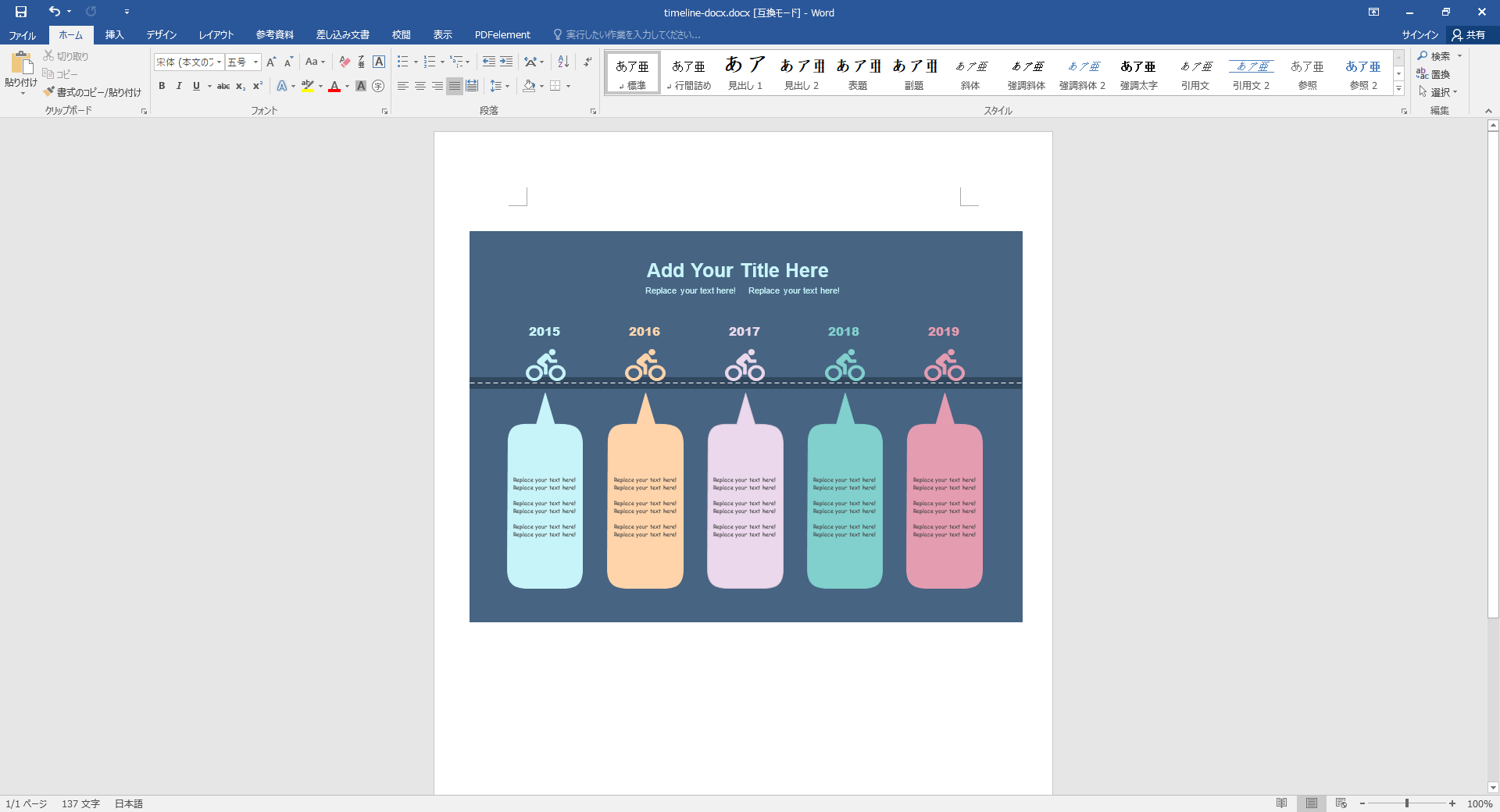
Task: Switch to web layout view
Action: point(1341,803)
